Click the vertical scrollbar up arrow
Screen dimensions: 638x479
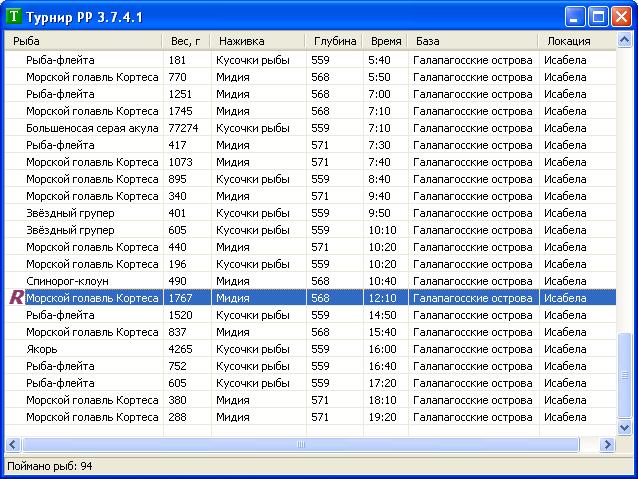624,40
